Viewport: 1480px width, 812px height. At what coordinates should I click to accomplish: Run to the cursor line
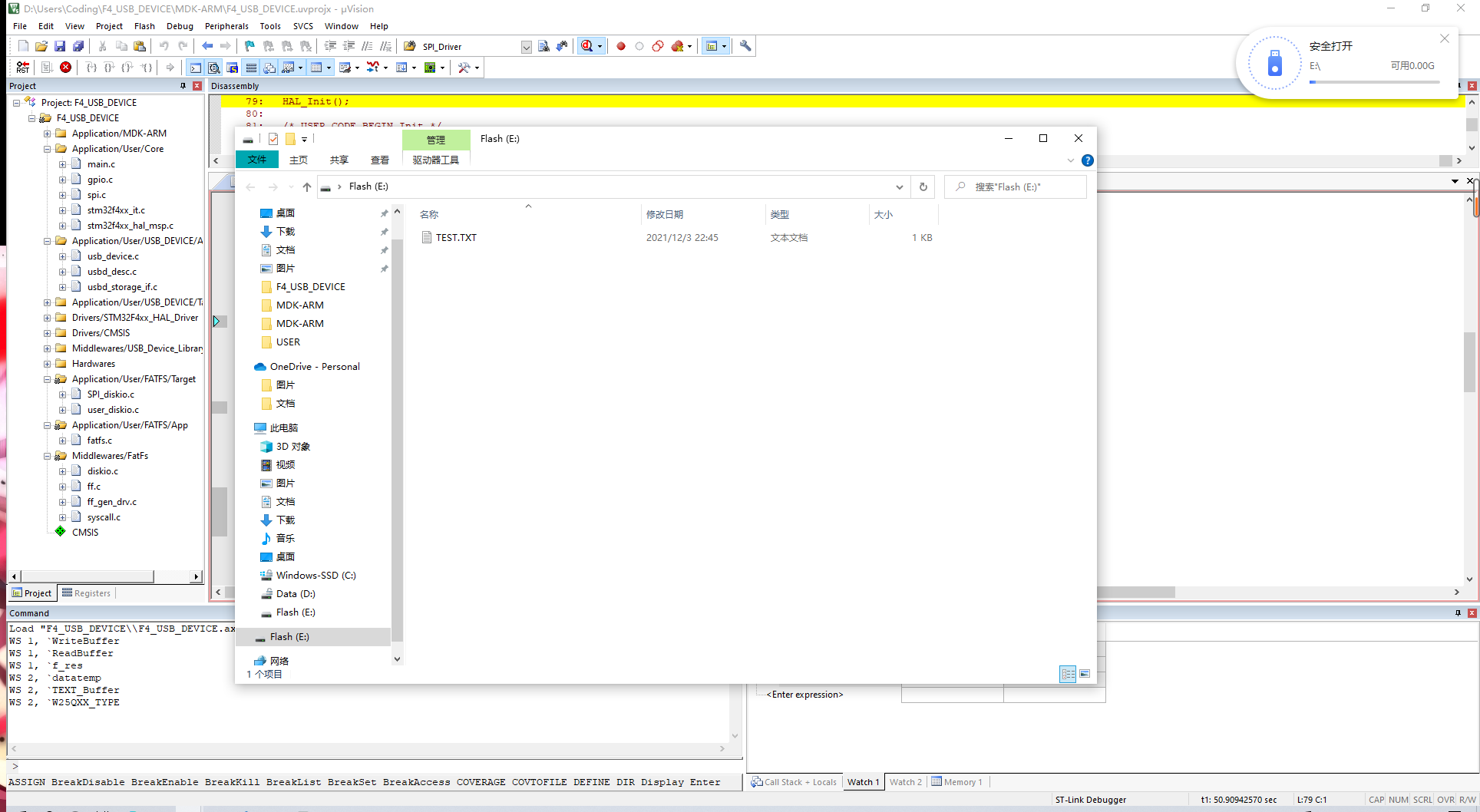tap(147, 68)
